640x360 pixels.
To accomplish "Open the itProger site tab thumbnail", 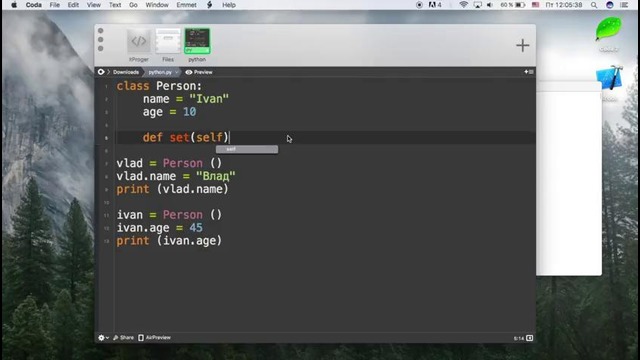I will (139, 41).
